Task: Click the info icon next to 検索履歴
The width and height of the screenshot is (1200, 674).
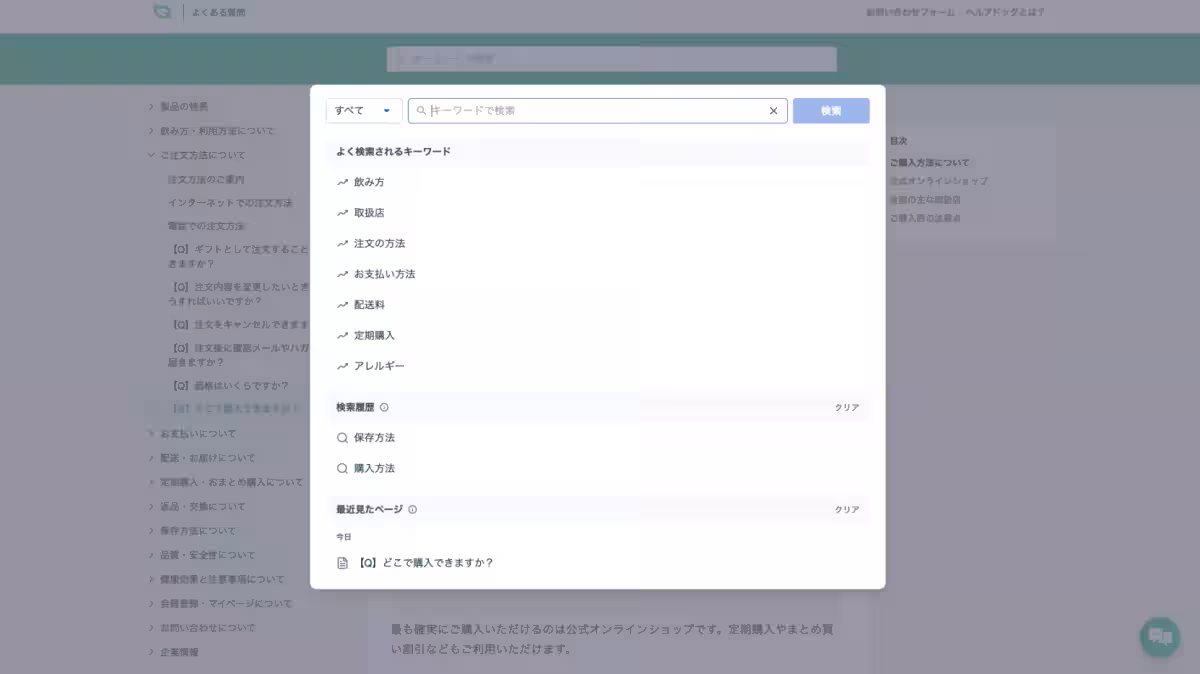Action: point(383,407)
